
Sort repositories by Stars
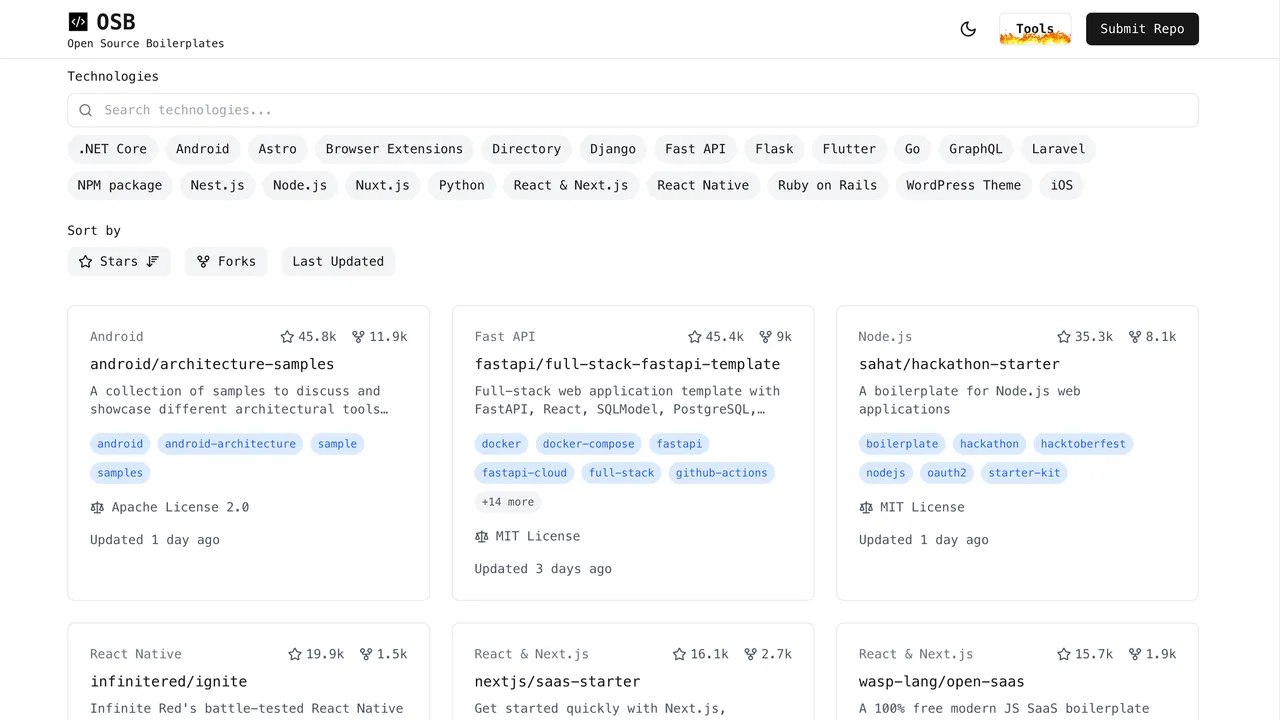click(x=119, y=261)
